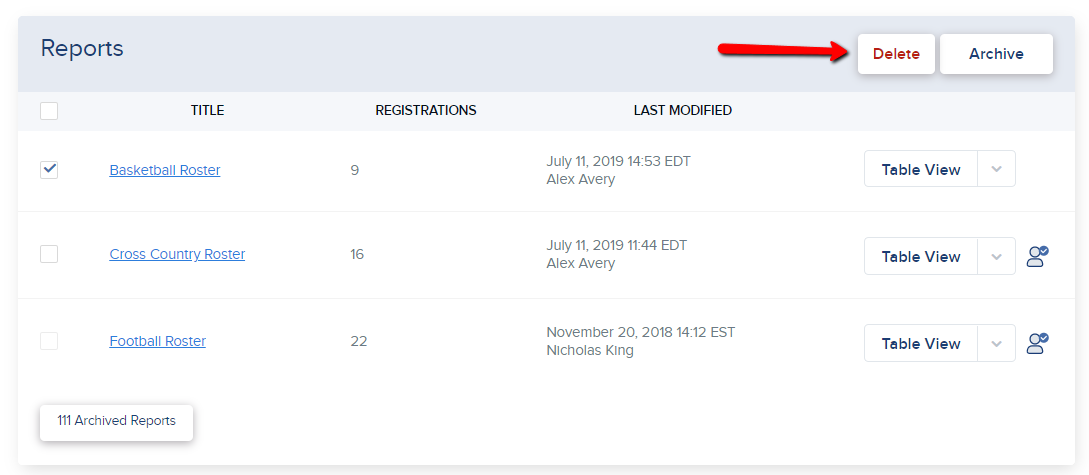View the 111 Archived Reports
Image resolution: width=1089 pixels, height=475 pixels.
click(117, 422)
